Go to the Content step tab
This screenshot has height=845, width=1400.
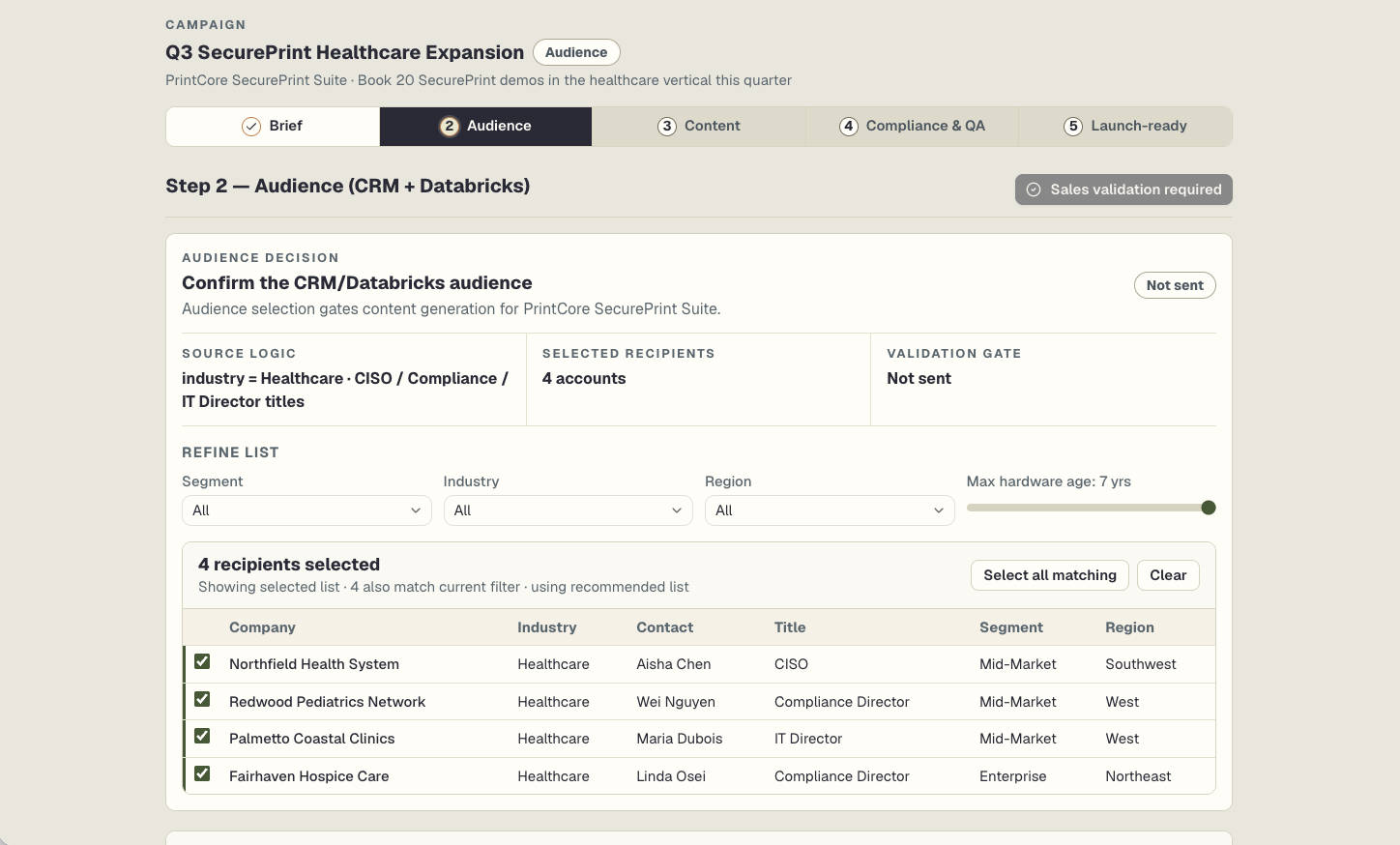pyautogui.click(x=699, y=127)
